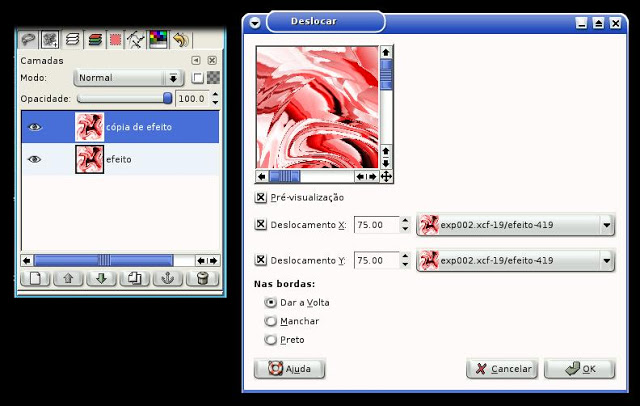Toggle the Pré-visualização checkbox
Viewport: 640px width, 406px height.
(x=261, y=198)
